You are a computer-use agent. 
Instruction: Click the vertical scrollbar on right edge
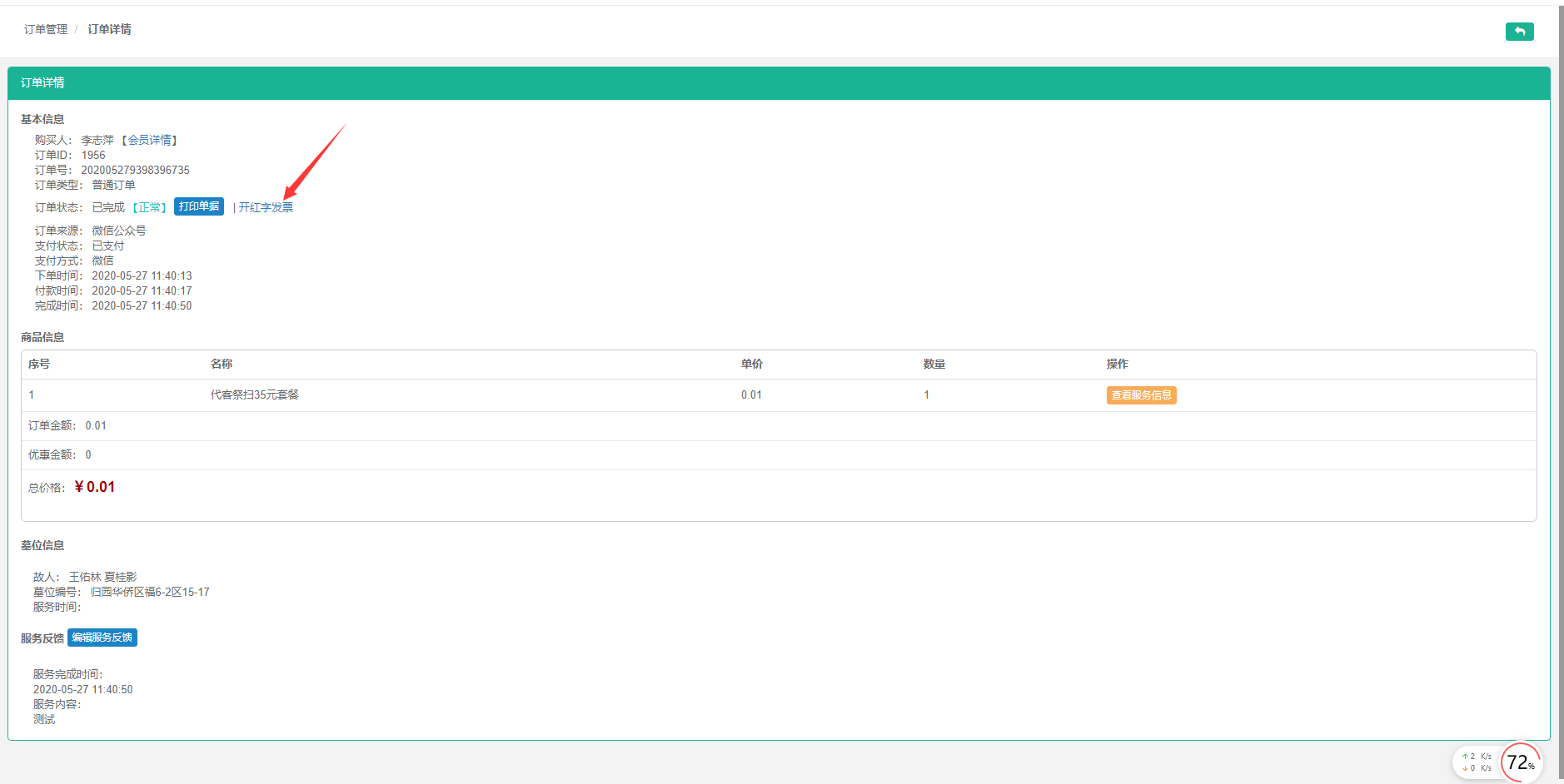click(x=1561, y=392)
